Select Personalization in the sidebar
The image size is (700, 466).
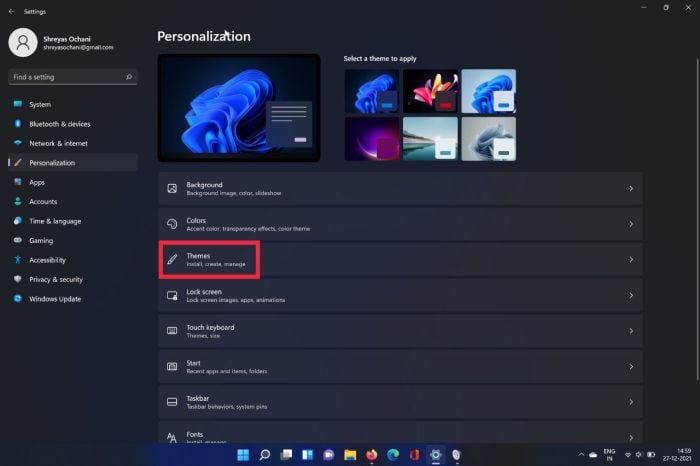[x=73, y=163]
